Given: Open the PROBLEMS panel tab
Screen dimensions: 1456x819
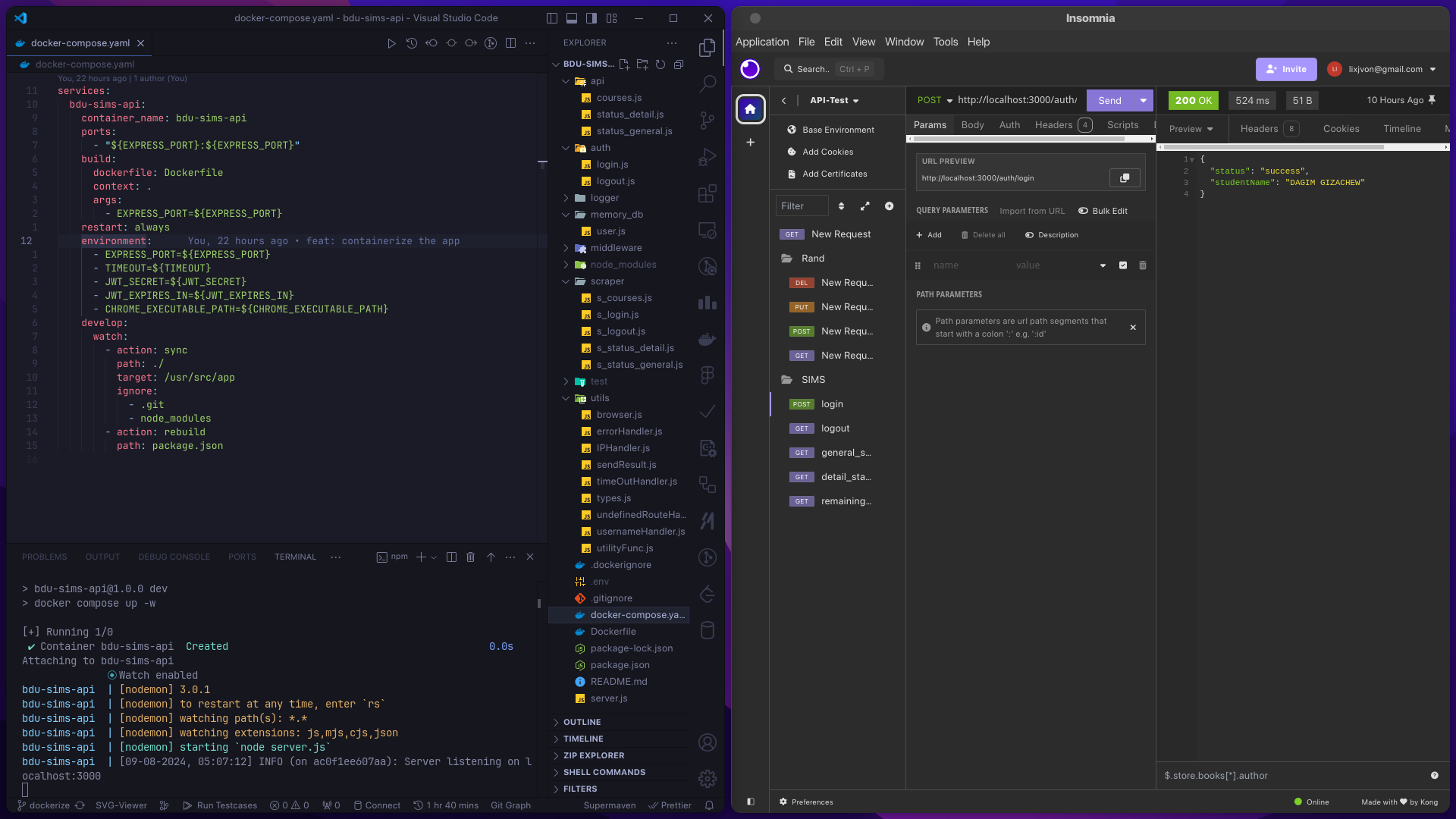Looking at the screenshot, I should click(x=44, y=557).
